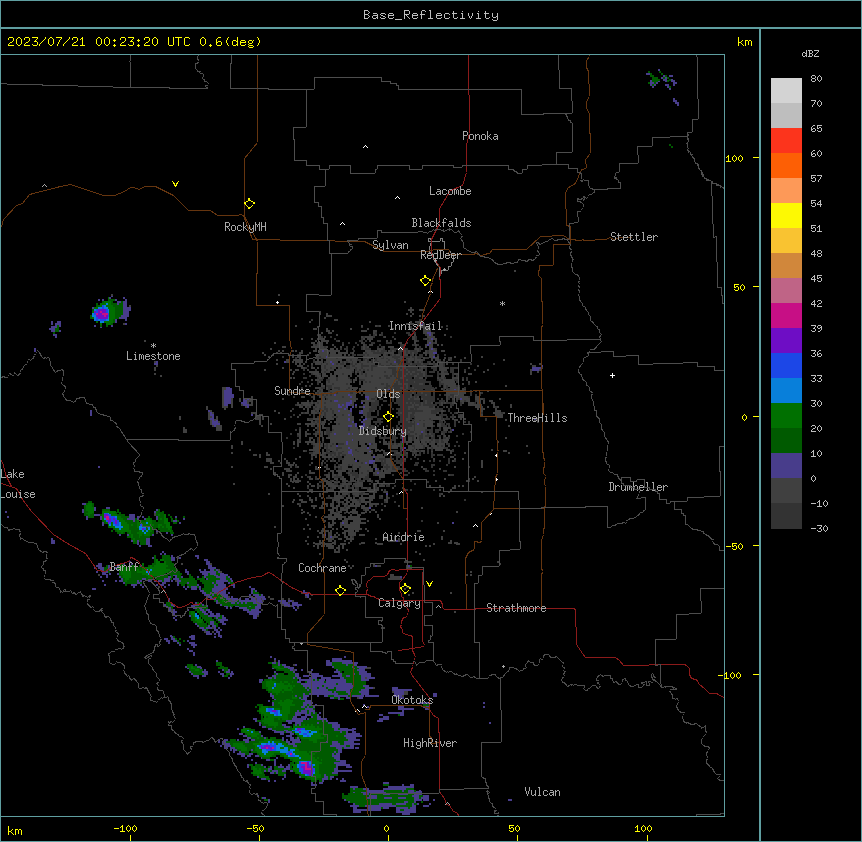The width and height of the screenshot is (862, 842).
Task: Click the Vulcan label
Action: pyautogui.click(x=542, y=792)
